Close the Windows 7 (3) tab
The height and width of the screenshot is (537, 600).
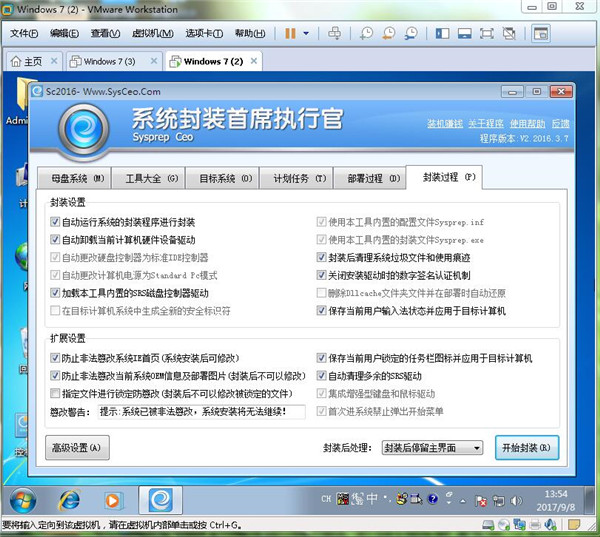pyautogui.click(x=154, y=61)
